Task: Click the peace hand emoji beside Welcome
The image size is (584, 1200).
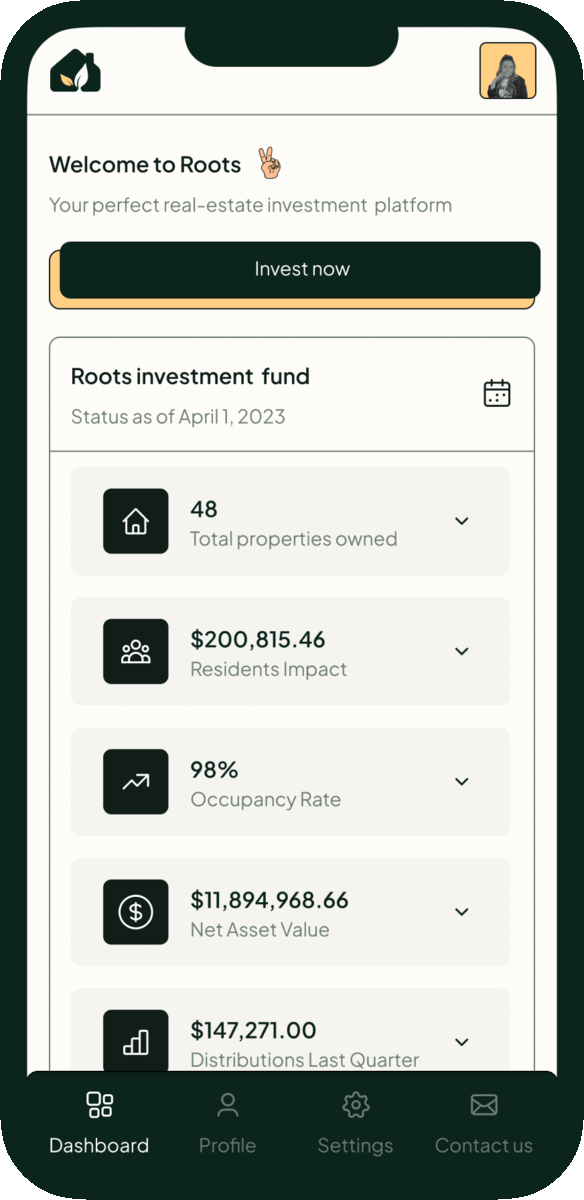Action: [x=270, y=164]
